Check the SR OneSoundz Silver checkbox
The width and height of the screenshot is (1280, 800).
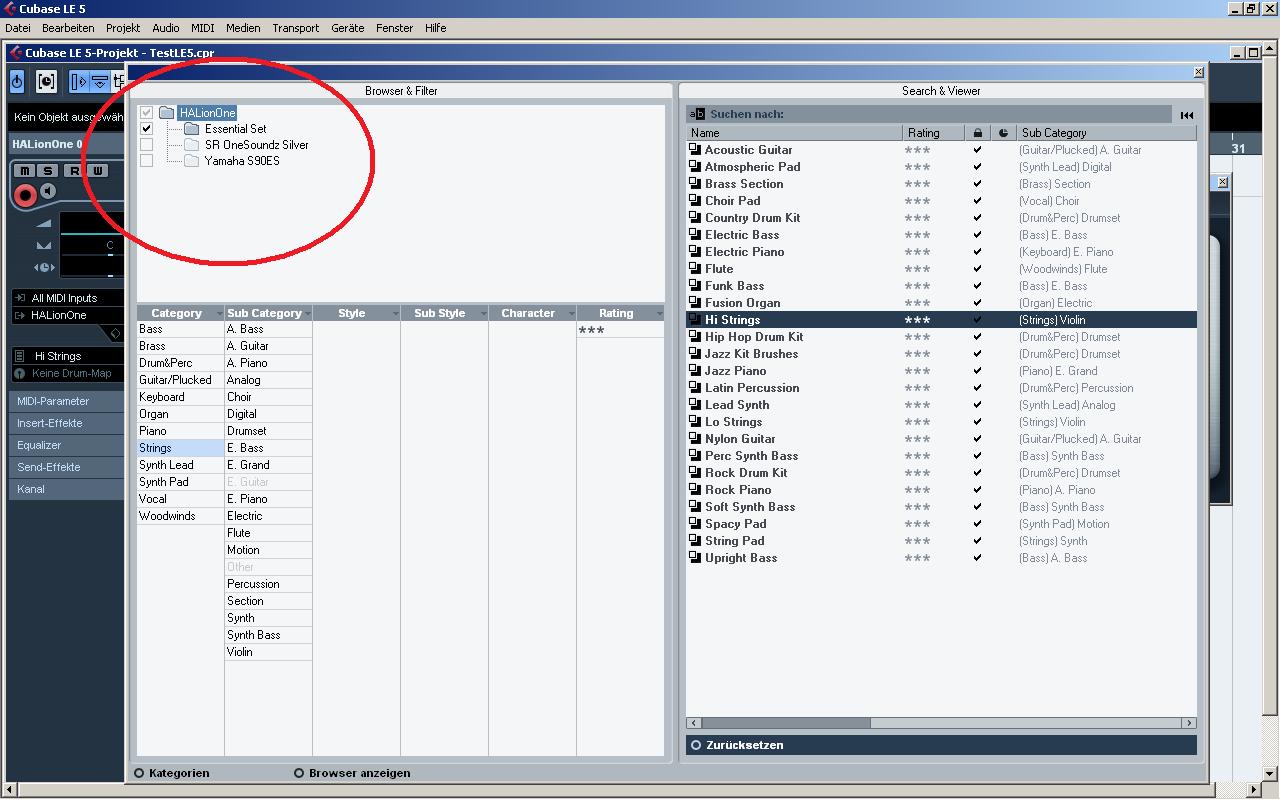[x=147, y=145]
